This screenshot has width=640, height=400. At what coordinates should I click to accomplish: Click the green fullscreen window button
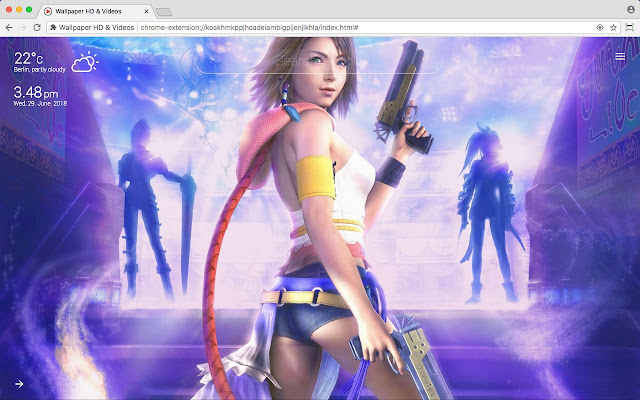29,9
